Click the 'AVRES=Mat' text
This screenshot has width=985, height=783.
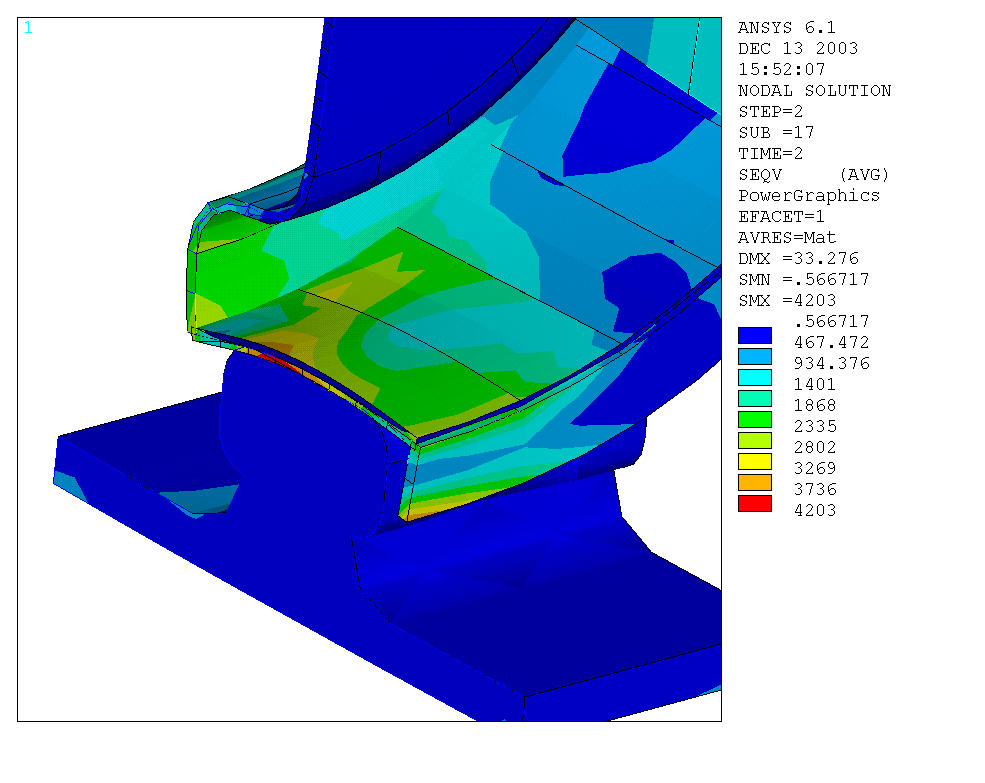786,238
